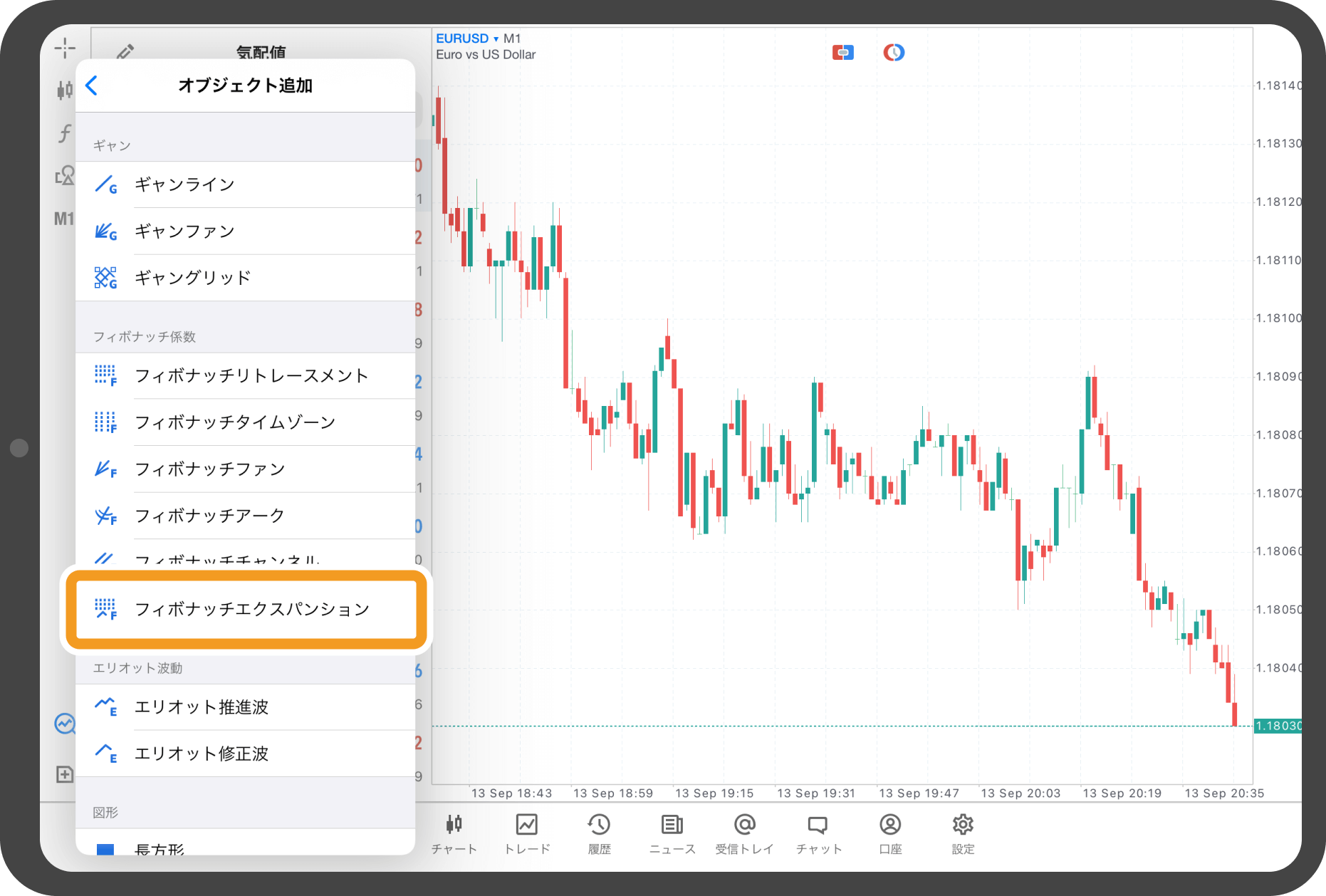Open the M1 timeframe selector

(65, 219)
